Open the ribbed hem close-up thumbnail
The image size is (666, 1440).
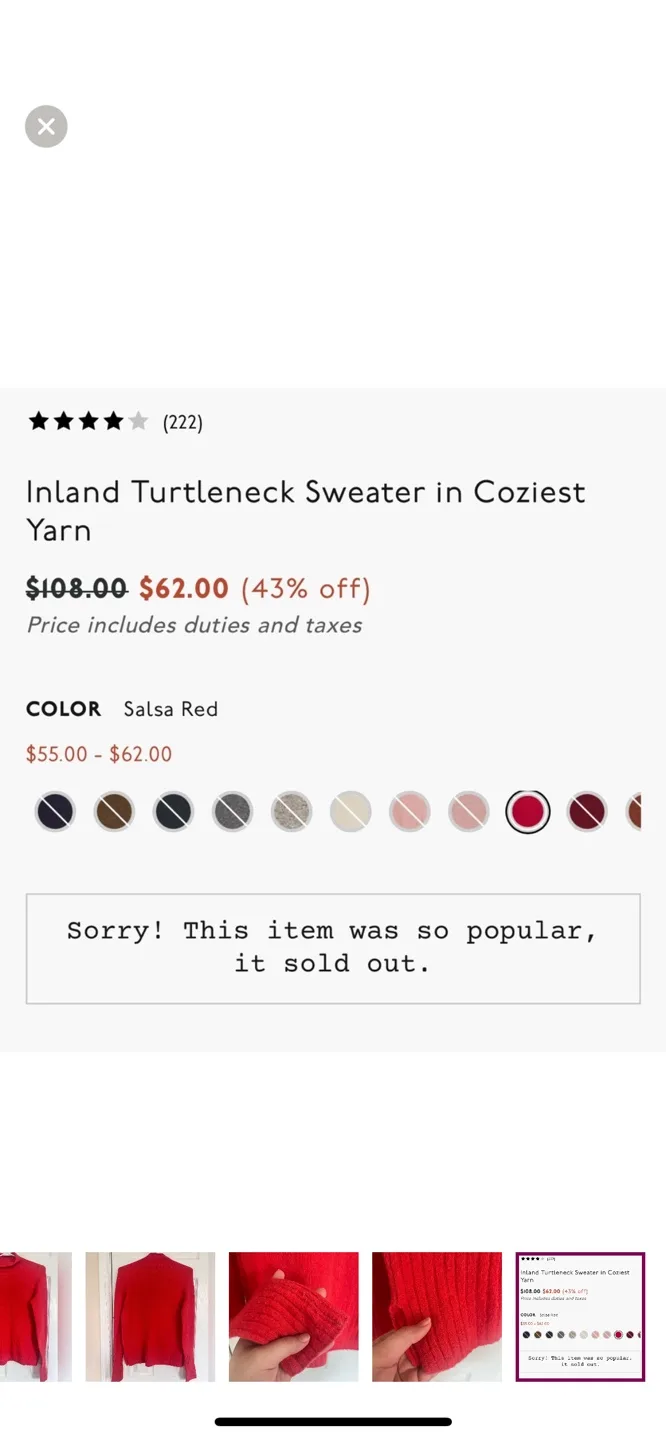437,1316
